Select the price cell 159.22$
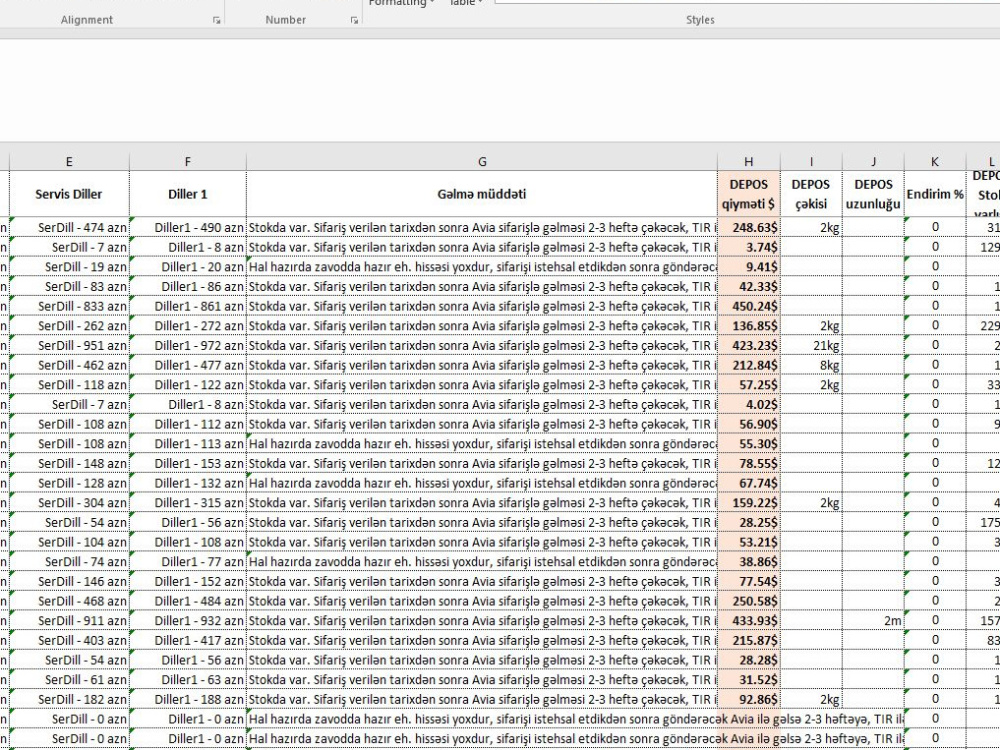Screen dimensions: 1000x750 coord(749,503)
